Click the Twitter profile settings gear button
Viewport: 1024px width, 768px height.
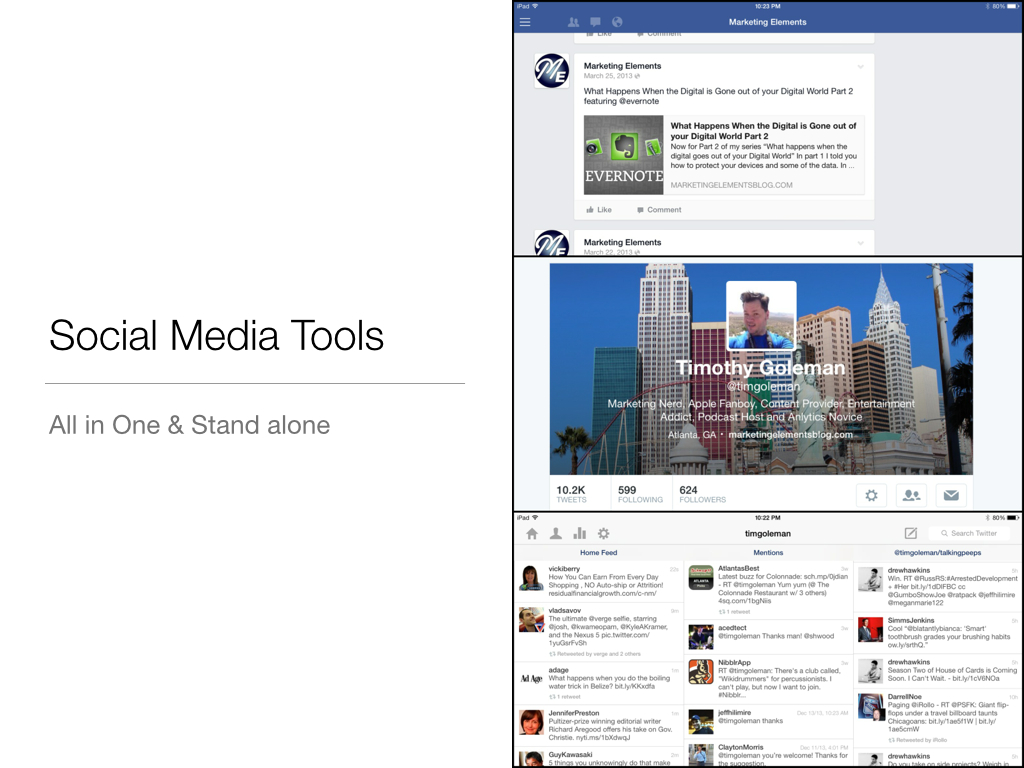(871, 494)
